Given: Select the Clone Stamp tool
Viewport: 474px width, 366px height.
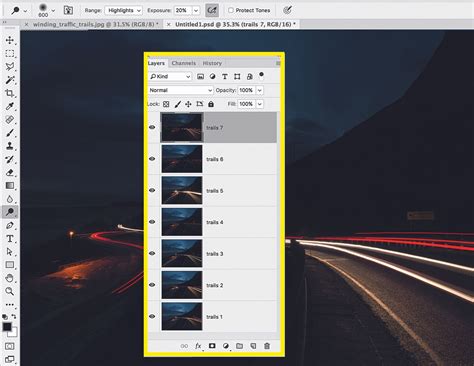Looking at the screenshot, I should [10, 146].
